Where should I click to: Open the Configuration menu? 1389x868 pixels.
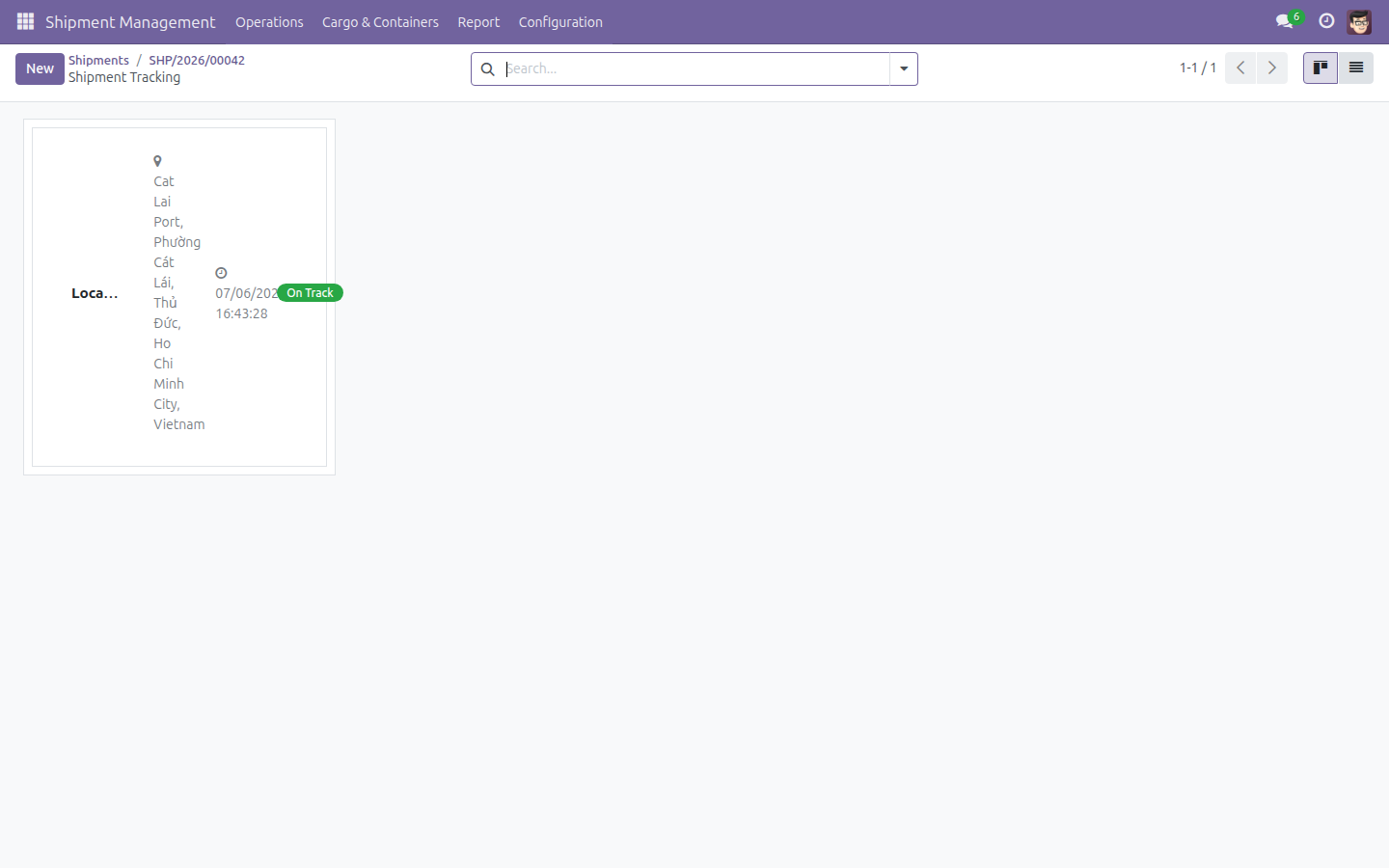[560, 22]
